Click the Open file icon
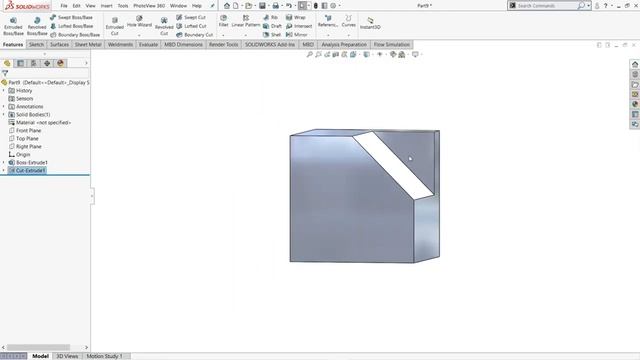The image size is (640, 360). coord(248,6)
